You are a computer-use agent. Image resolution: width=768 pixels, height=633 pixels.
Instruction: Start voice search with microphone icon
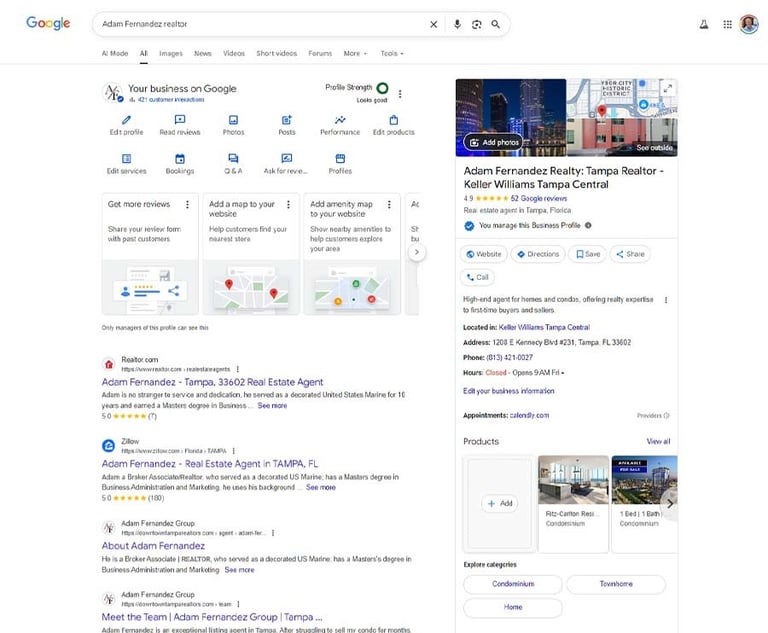(x=457, y=24)
